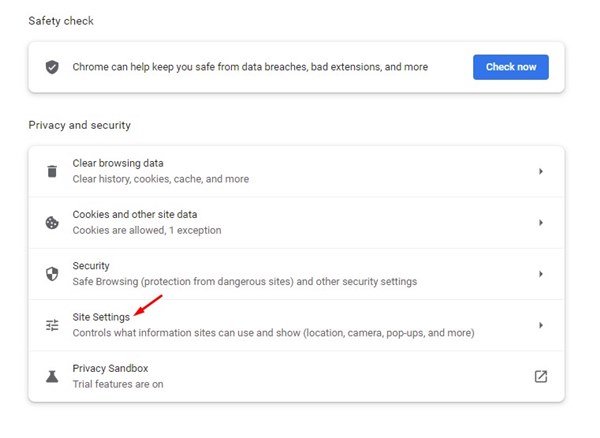This screenshot has width=600, height=438.
Task: Click the cookie icon
Action: (52, 223)
